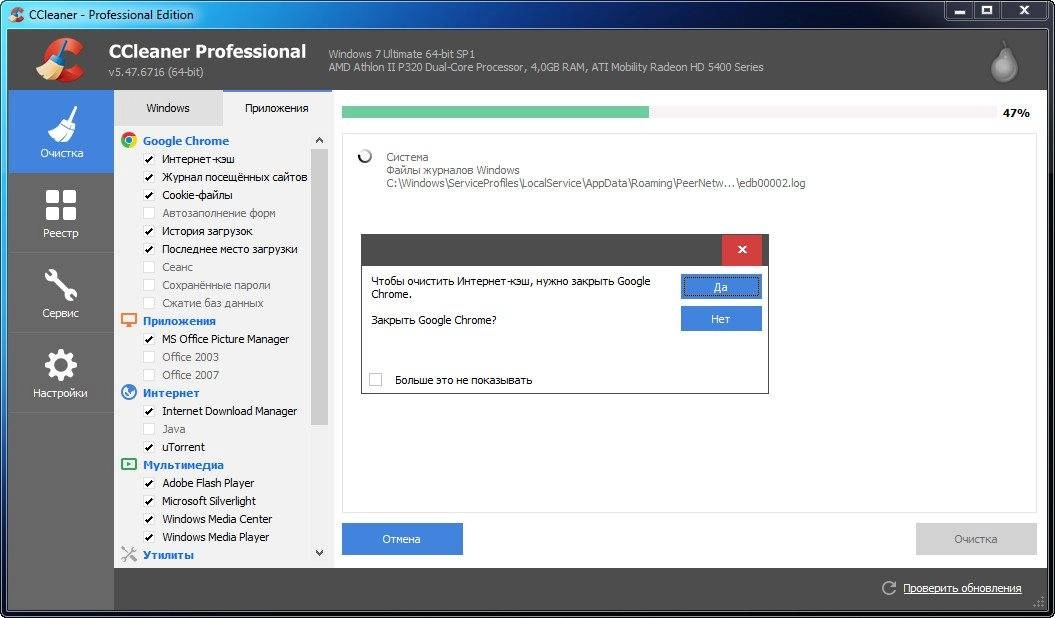Select the Утилиты group header
This screenshot has height=618, width=1055.
click(x=168, y=555)
